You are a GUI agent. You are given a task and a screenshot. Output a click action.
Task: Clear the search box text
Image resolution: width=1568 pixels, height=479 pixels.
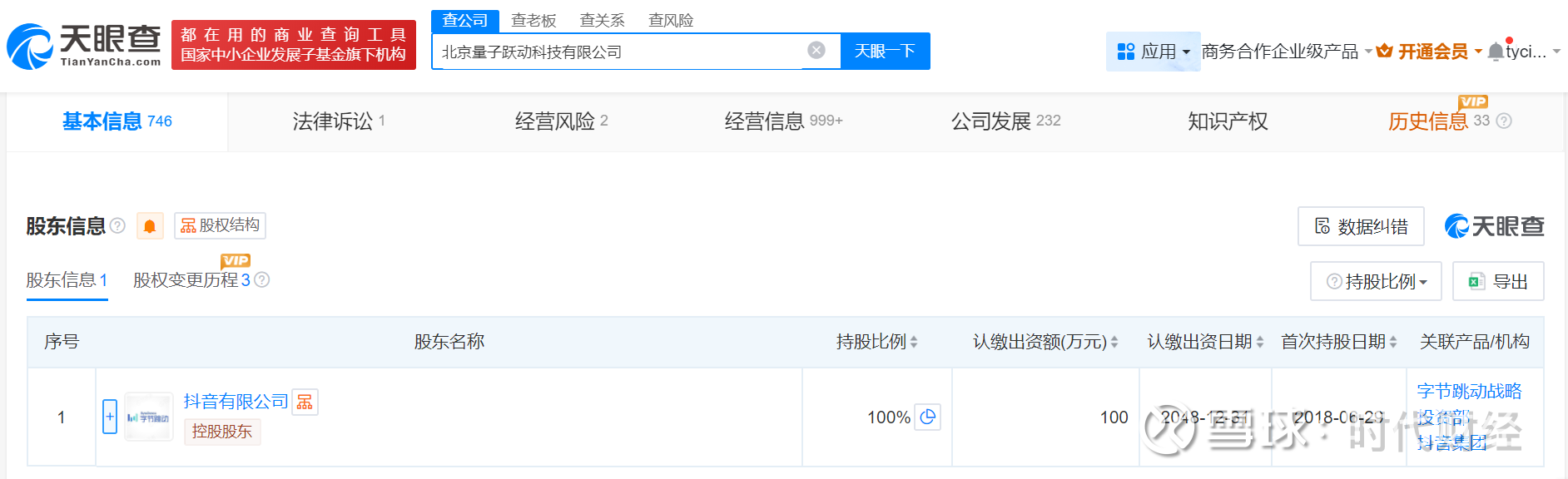coord(816,51)
